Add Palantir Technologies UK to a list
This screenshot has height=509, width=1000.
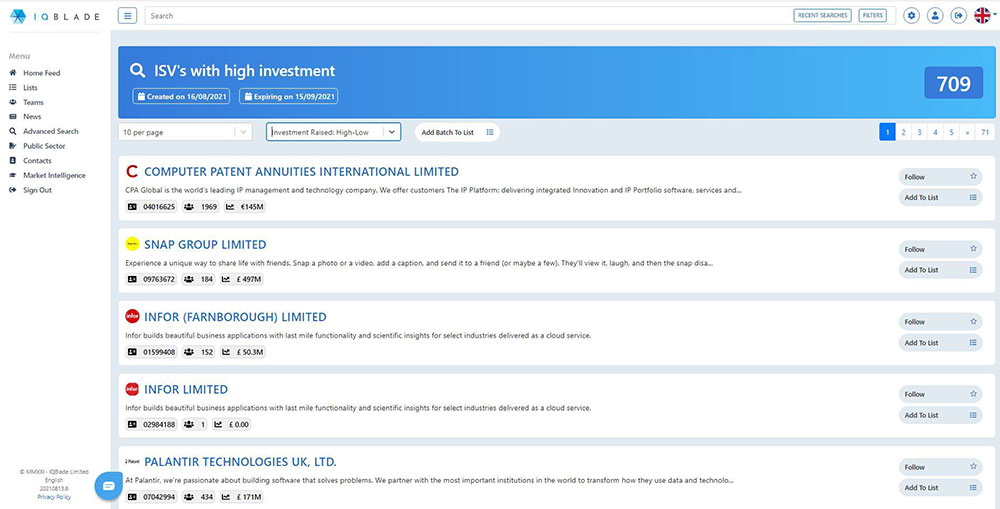(940, 487)
